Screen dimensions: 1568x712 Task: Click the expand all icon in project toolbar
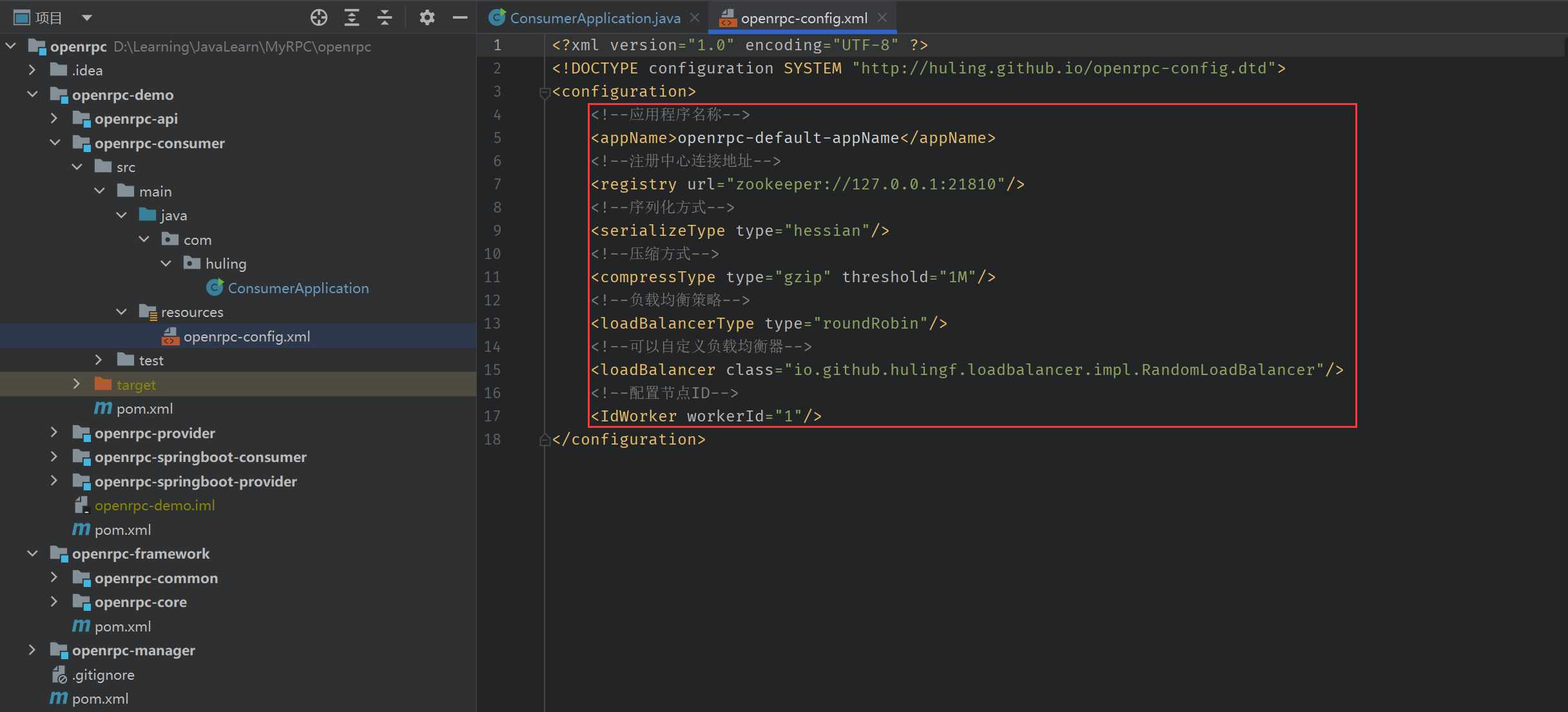click(x=352, y=17)
